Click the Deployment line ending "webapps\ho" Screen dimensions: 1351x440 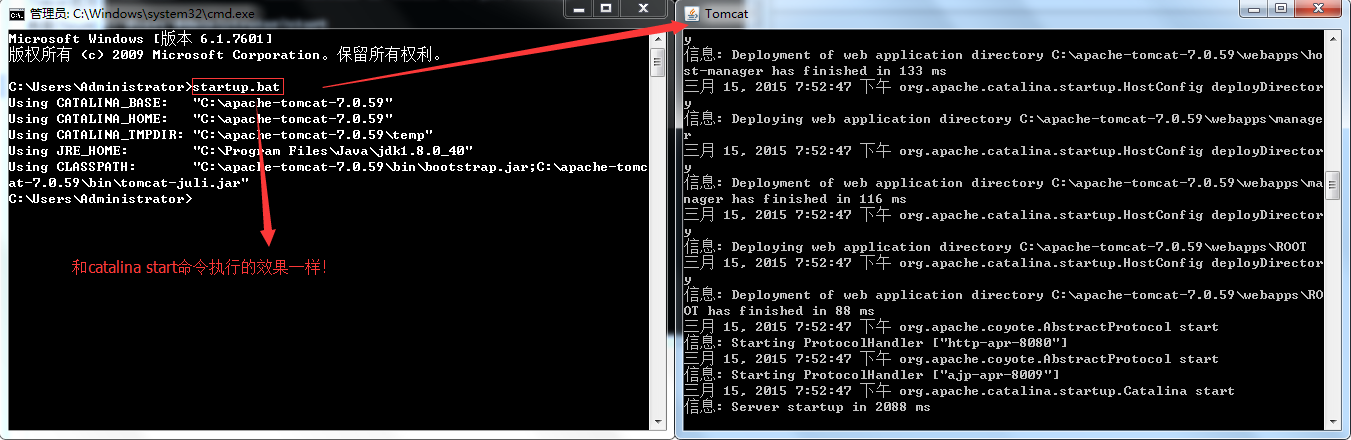1003,55
